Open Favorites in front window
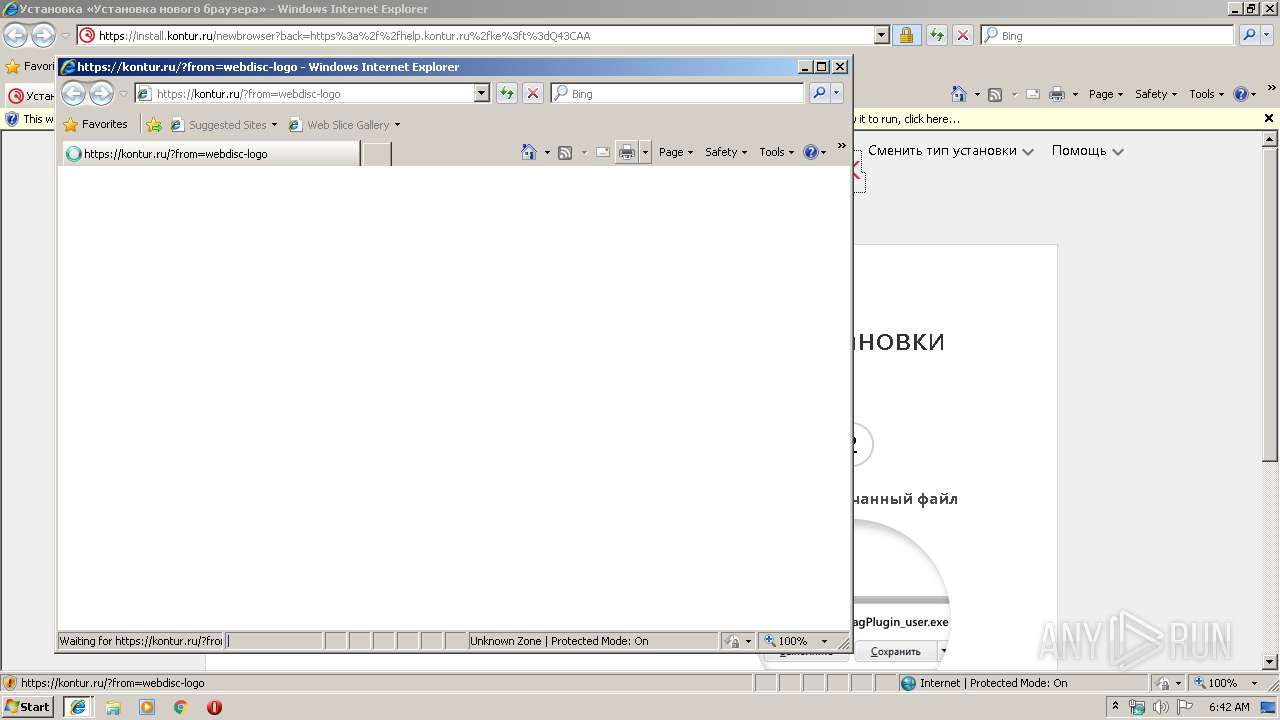The height and width of the screenshot is (720, 1280). coord(95,124)
